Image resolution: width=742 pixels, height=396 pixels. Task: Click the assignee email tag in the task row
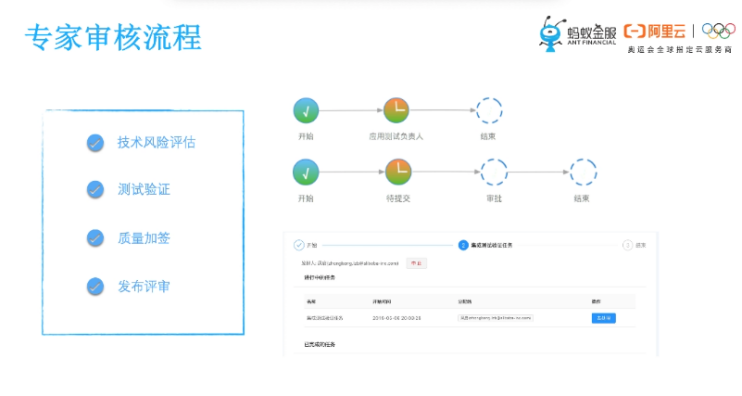click(x=495, y=318)
